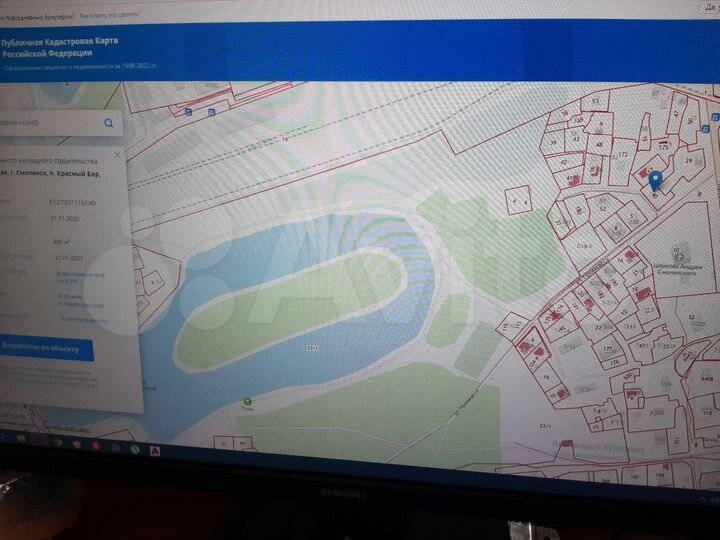Click the right blue bus stop icon

tap(212, 112)
